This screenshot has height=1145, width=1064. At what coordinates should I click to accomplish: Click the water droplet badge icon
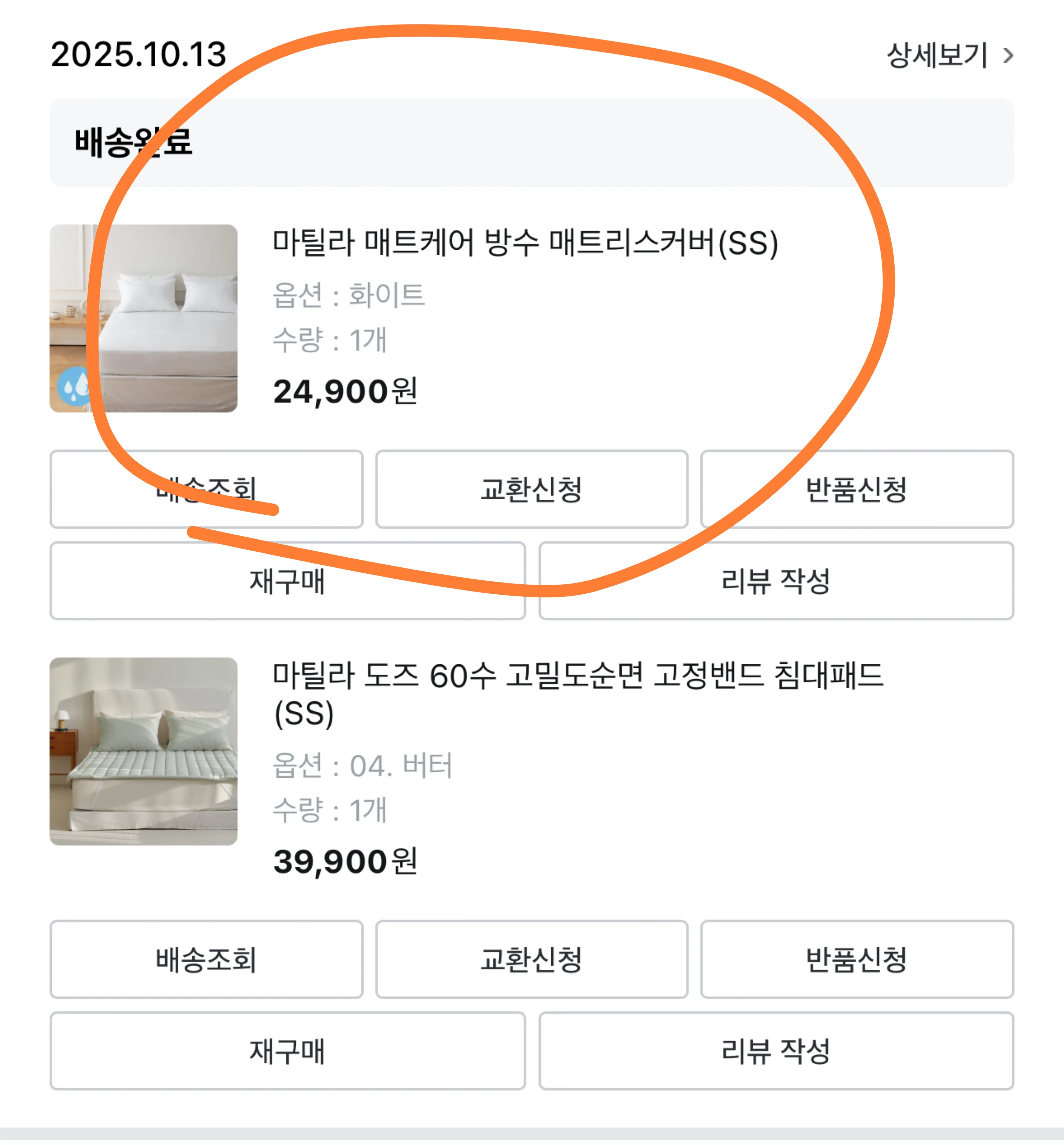coord(75,386)
